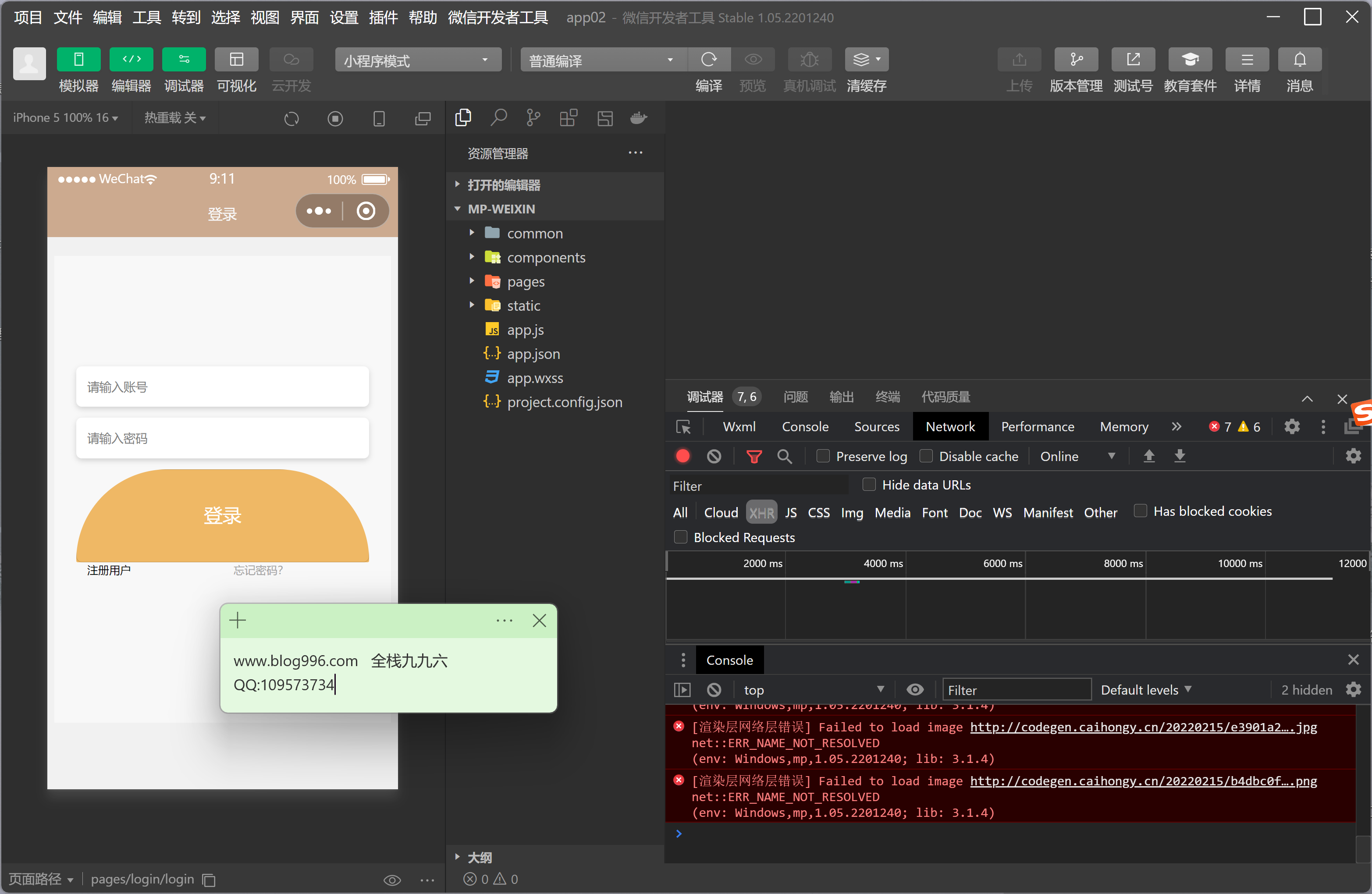Click the clear network log icon
This screenshot has width=1372, height=894.
pos(714,457)
